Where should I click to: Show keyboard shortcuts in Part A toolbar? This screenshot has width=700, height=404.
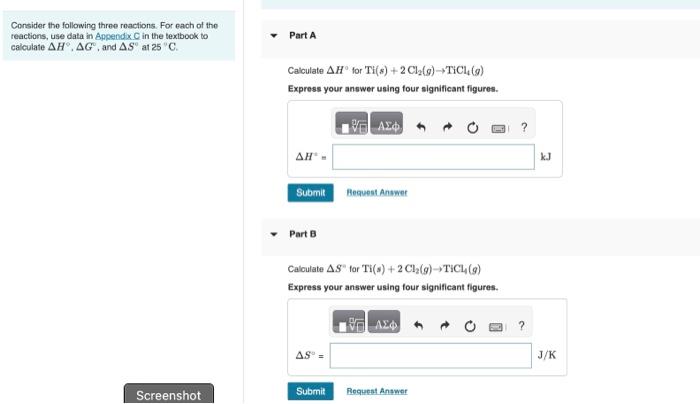pyautogui.click(x=499, y=129)
